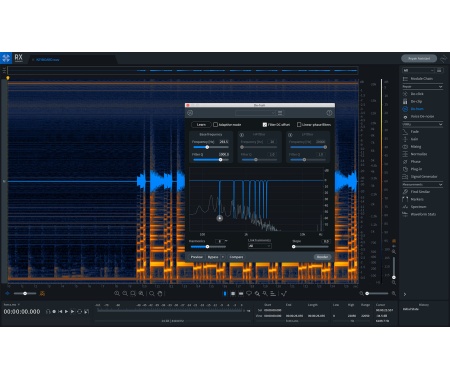
Task: Open the Fade module
Action: [414, 132]
